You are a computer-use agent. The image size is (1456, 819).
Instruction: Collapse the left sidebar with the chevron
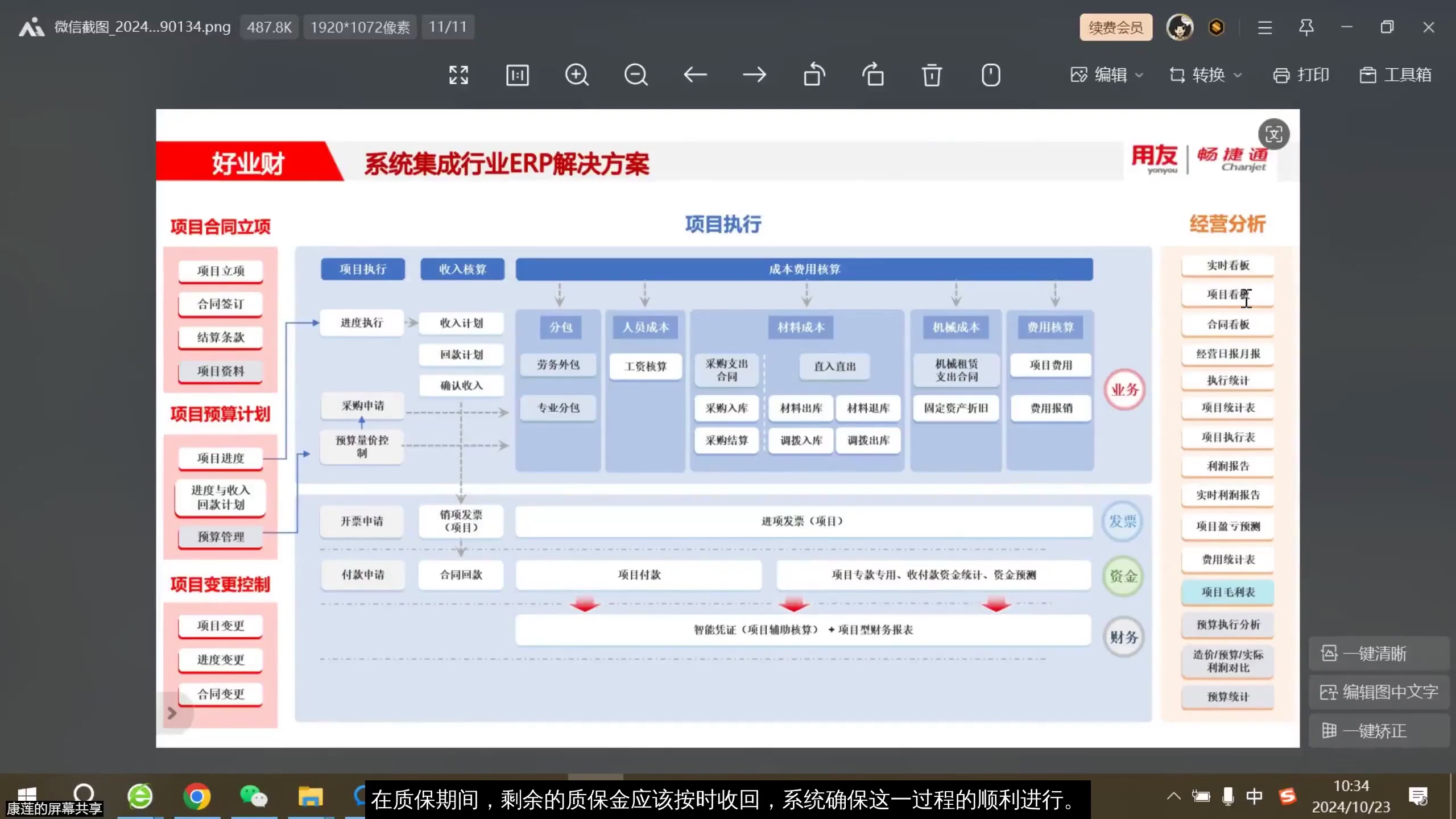[172, 712]
